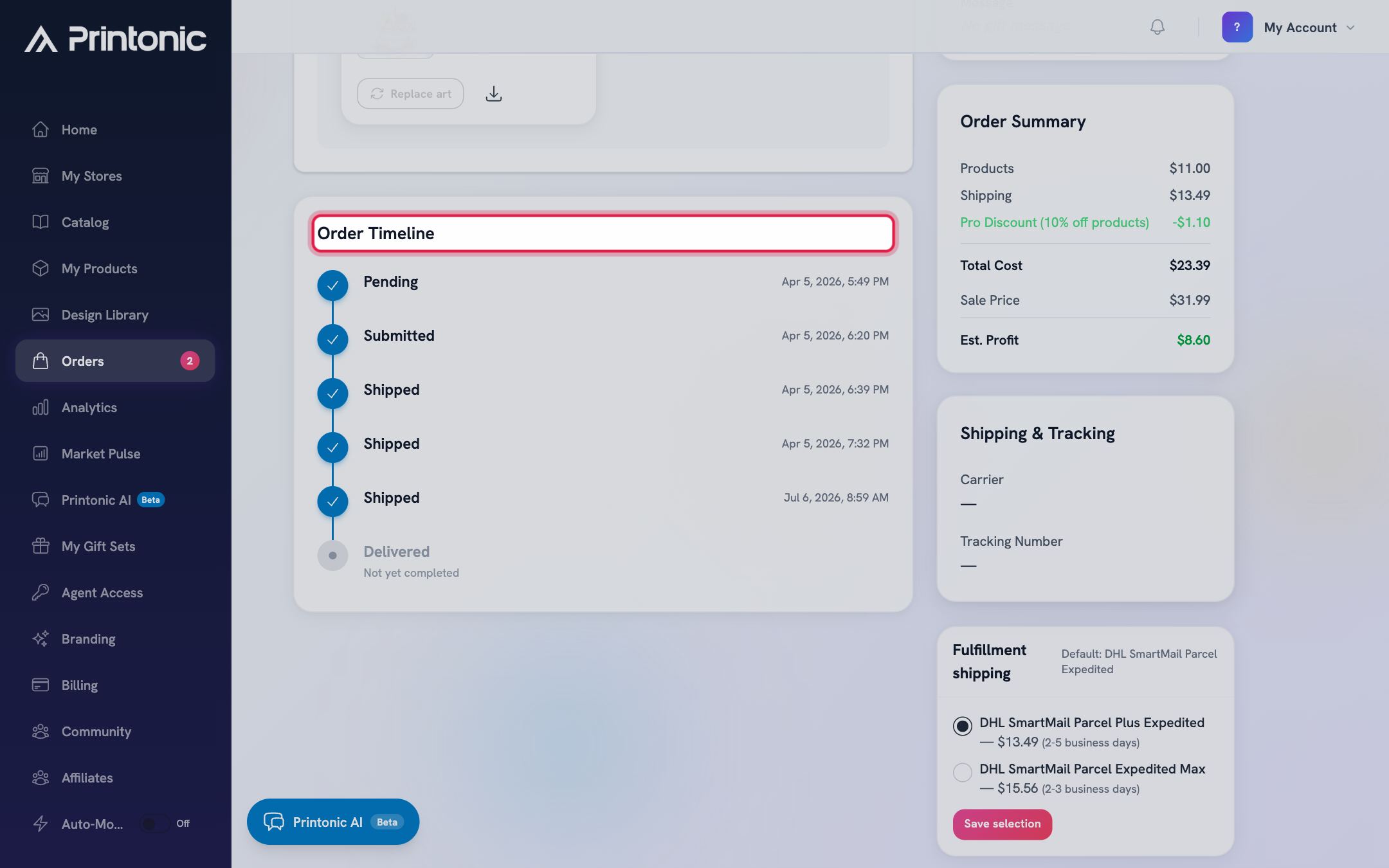Go to the Orders menu item
Screen dimensions: 1389x868
click(115, 361)
